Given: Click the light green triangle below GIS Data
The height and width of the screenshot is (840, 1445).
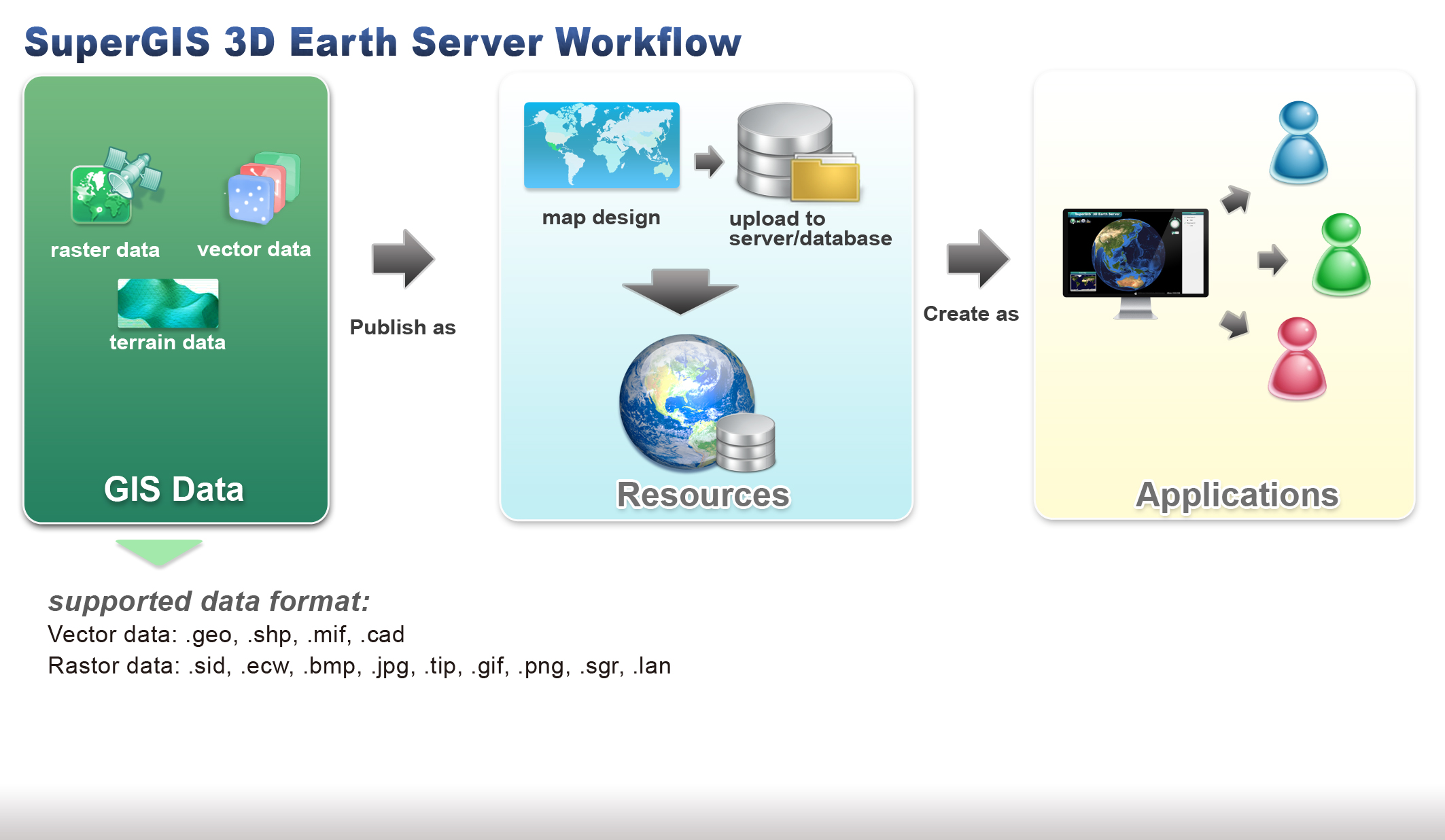Looking at the screenshot, I should [x=159, y=553].
